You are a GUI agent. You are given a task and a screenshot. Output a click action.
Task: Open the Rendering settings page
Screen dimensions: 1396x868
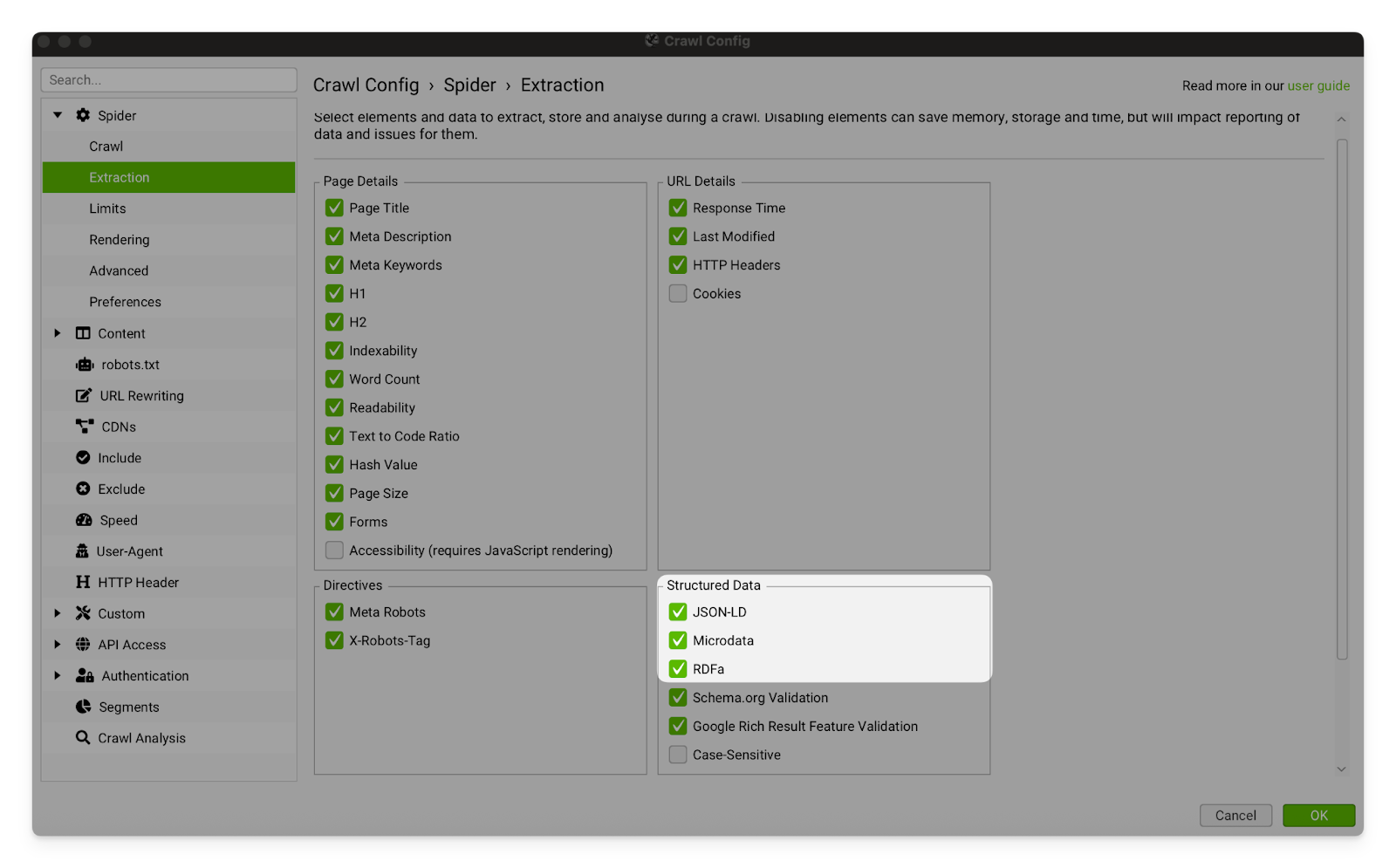[x=119, y=240]
